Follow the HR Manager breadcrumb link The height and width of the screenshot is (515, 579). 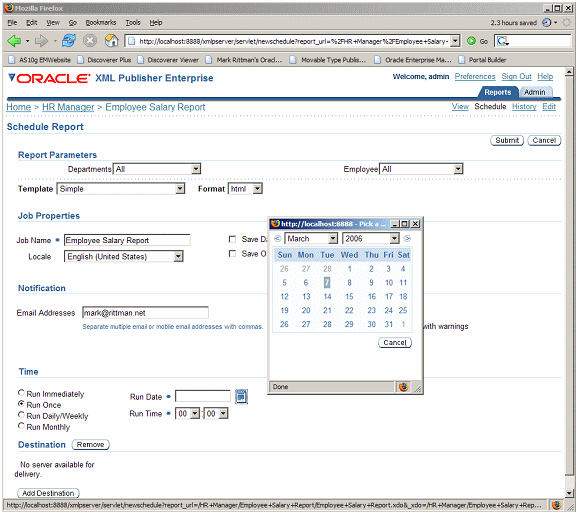click(68, 107)
